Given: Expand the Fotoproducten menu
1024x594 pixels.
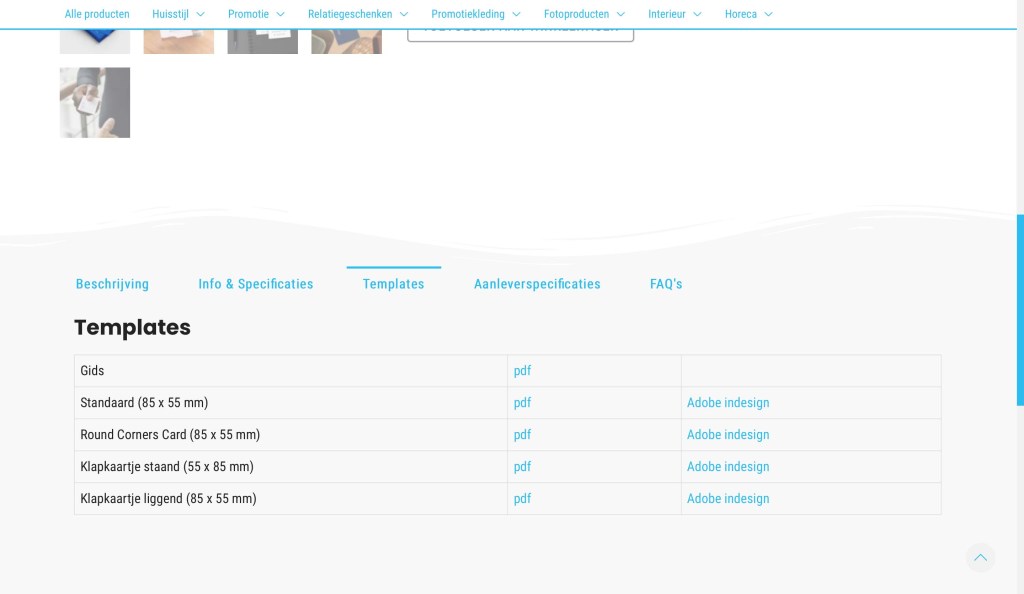Looking at the screenshot, I should click(584, 14).
